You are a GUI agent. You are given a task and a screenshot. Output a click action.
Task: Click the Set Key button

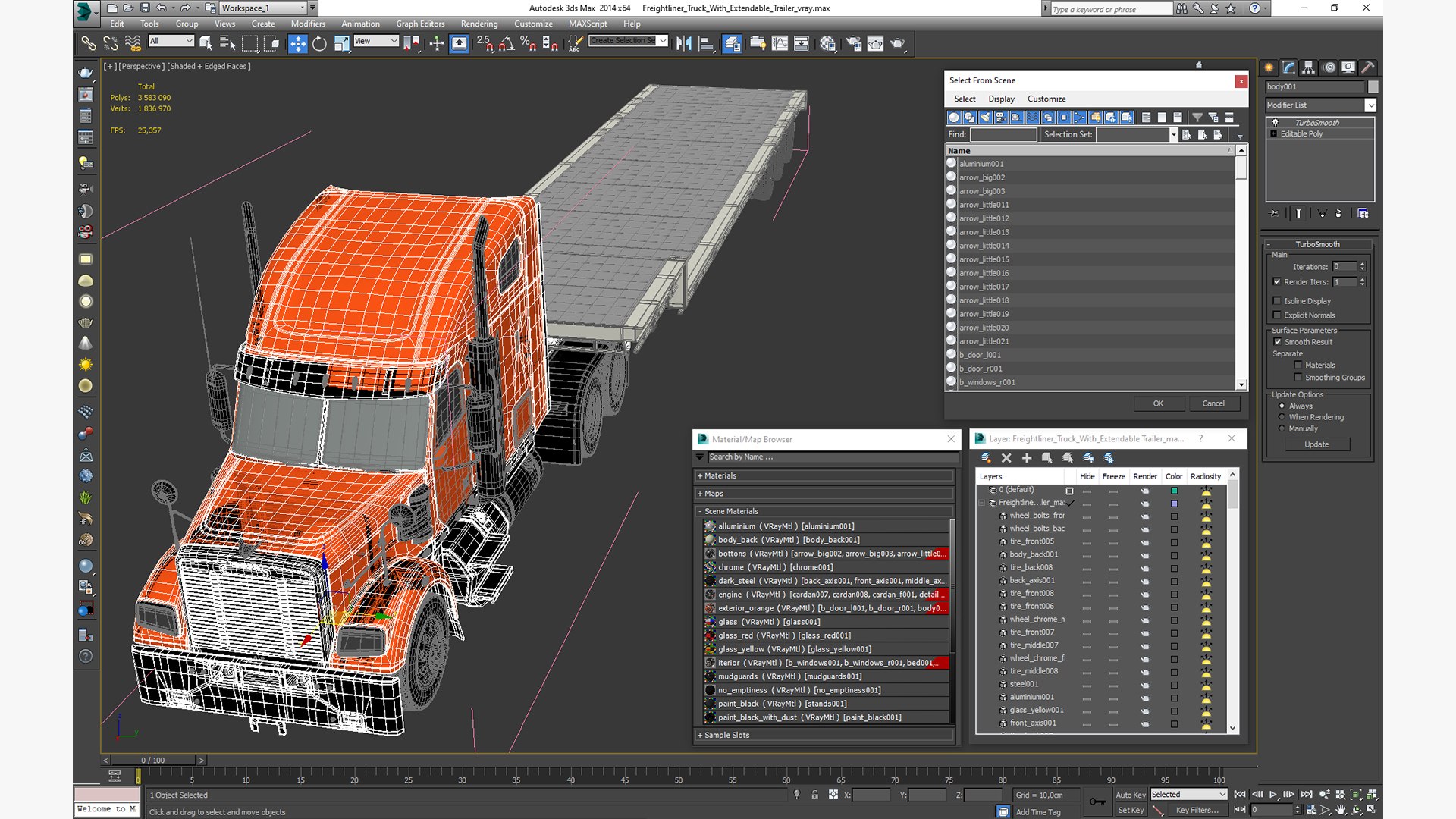pyautogui.click(x=1130, y=811)
